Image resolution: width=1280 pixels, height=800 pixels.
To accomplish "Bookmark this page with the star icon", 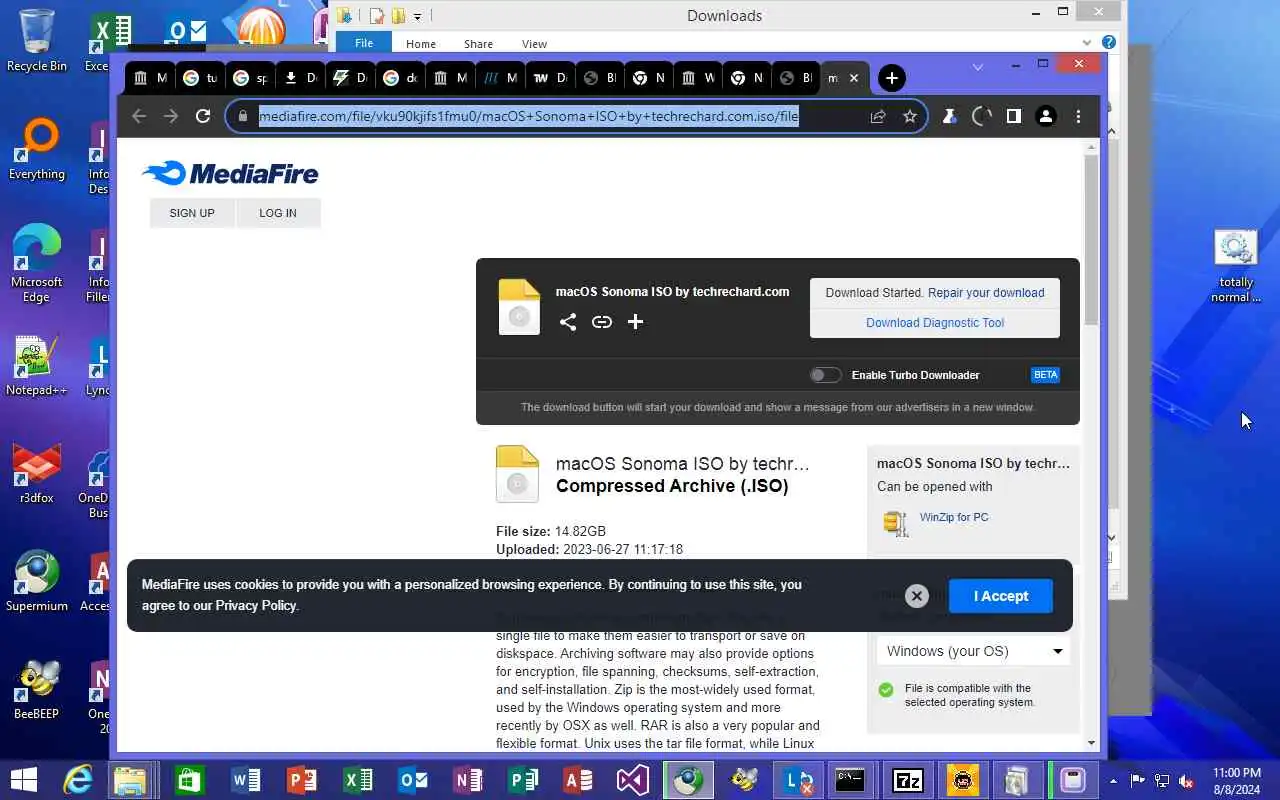I will click(x=910, y=116).
